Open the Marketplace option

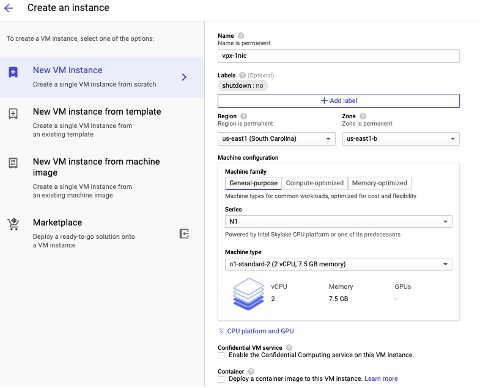(x=102, y=233)
